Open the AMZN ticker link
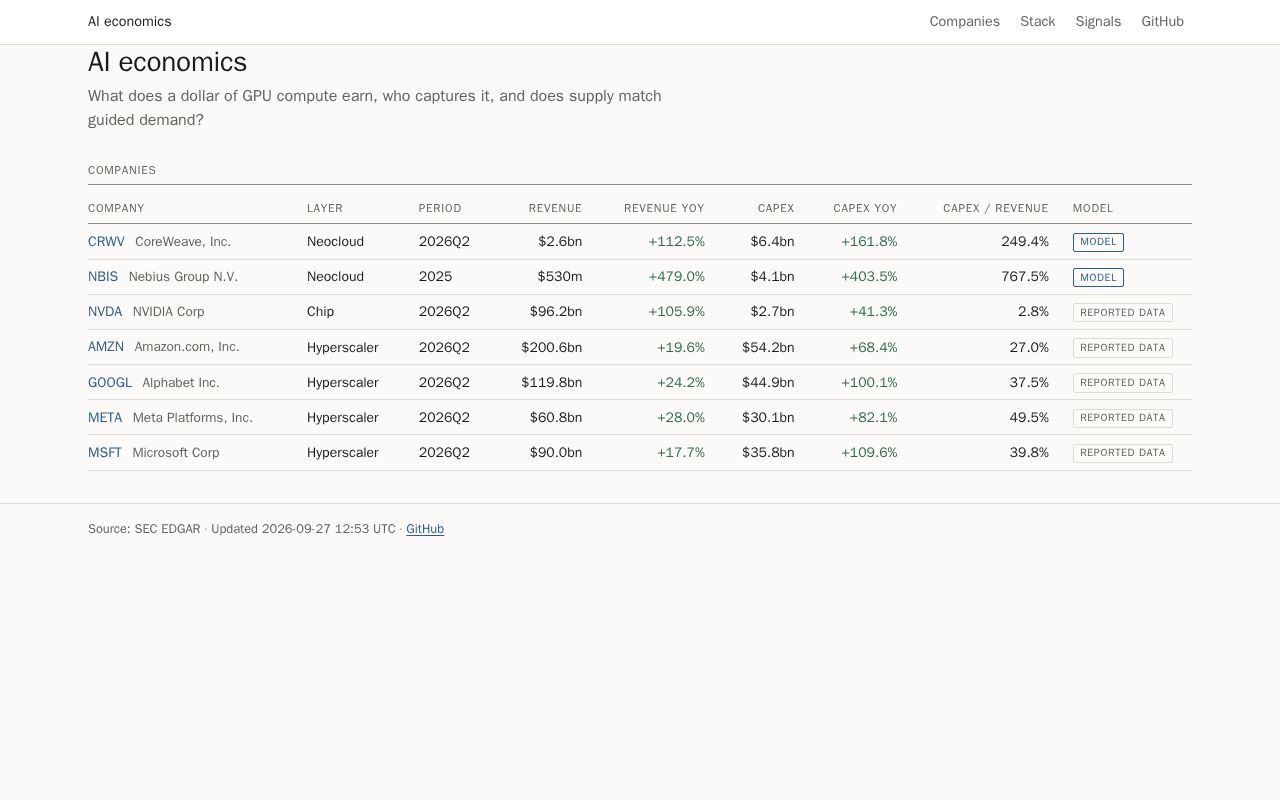The width and height of the screenshot is (1280, 800). tap(106, 347)
